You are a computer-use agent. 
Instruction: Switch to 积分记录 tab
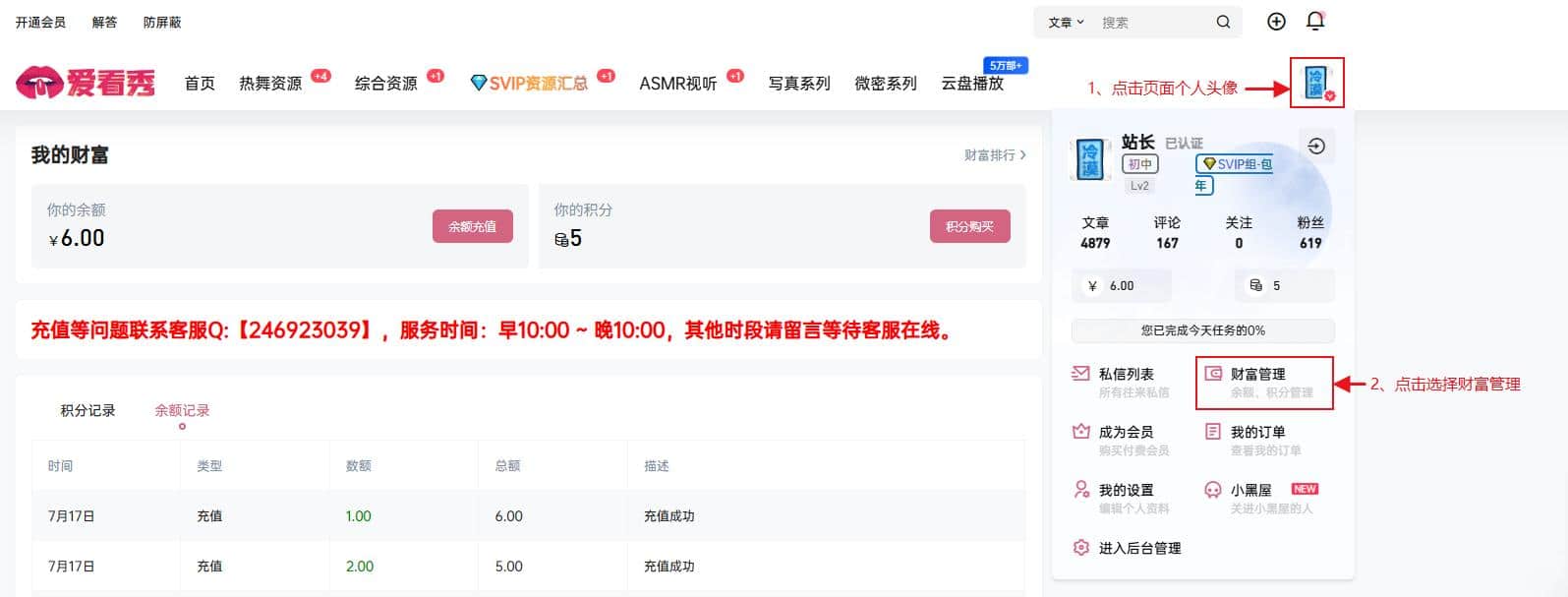87,410
